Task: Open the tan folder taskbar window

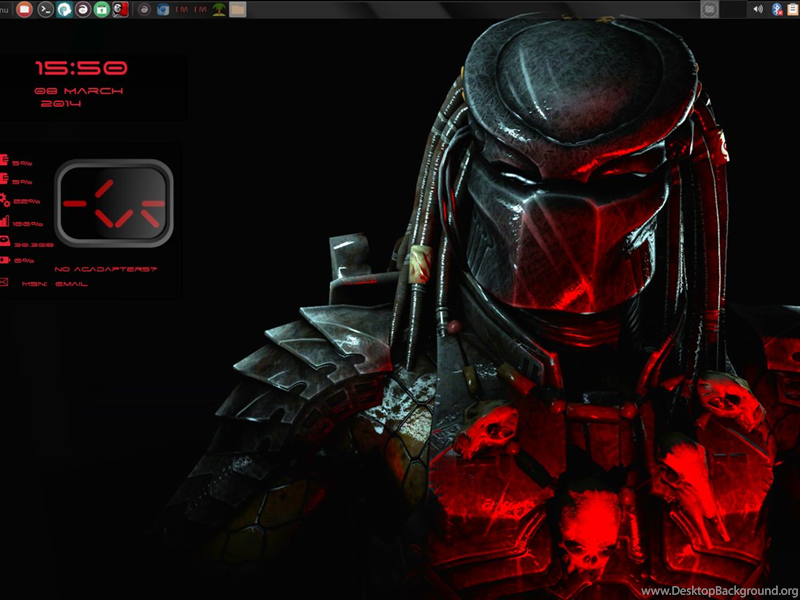Action: [x=238, y=9]
